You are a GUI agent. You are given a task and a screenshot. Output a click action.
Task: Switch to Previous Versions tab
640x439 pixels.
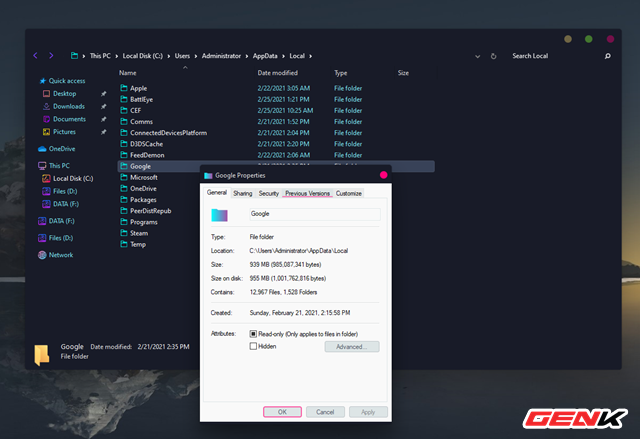[x=307, y=193]
